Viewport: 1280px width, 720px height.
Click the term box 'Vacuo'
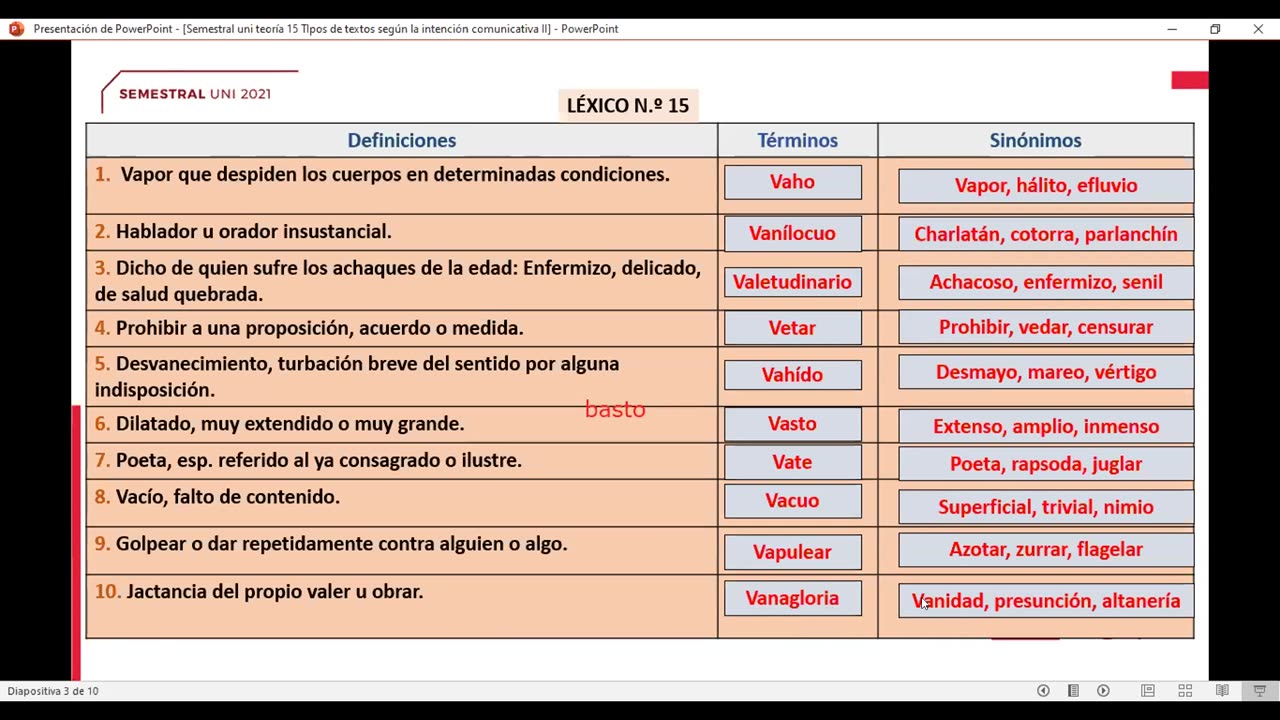pos(793,501)
